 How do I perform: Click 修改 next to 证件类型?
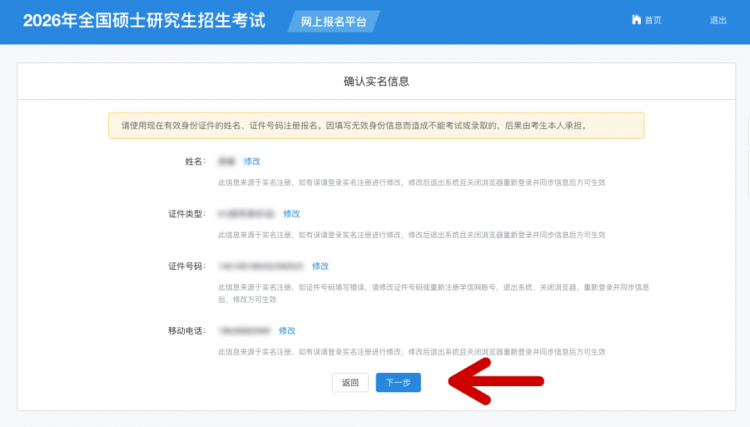coord(291,213)
